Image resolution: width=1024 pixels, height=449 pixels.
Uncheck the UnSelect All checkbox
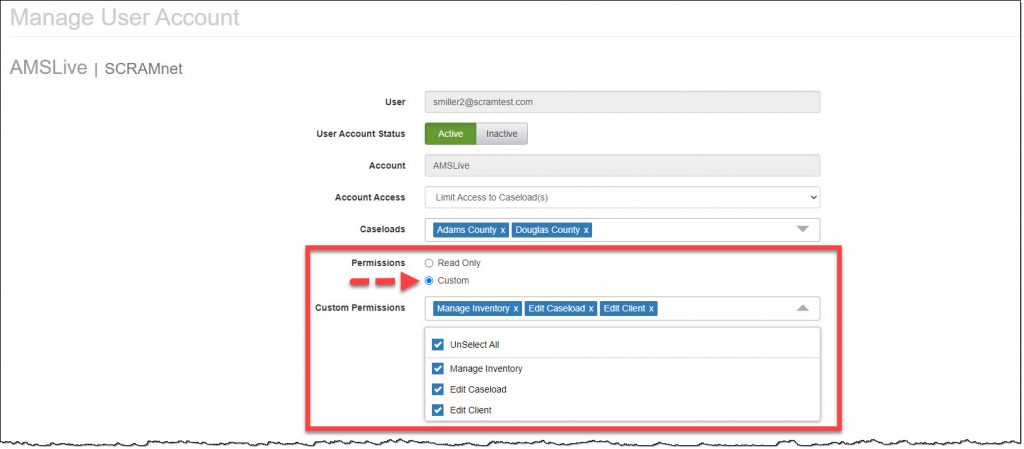pyautogui.click(x=438, y=345)
